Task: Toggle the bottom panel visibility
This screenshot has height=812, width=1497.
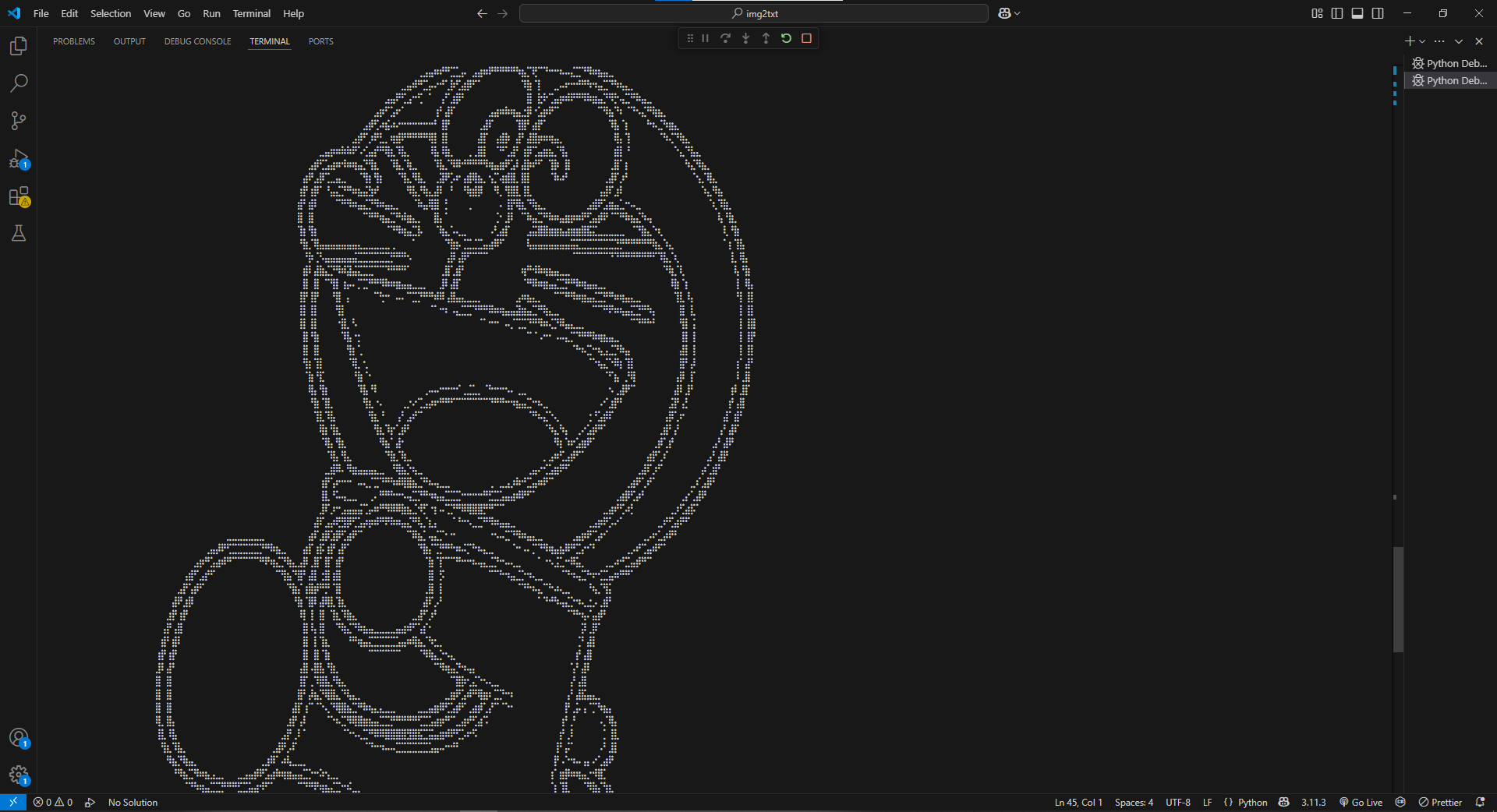Action: [x=1357, y=13]
